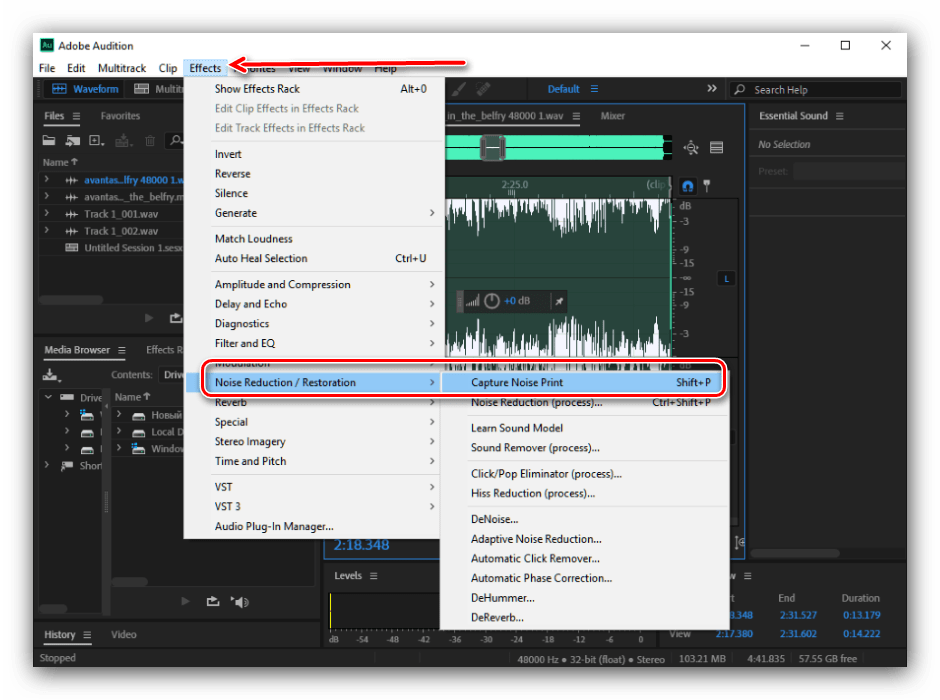The width and height of the screenshot is (940, 700).
Task: Click the Import File icon in Files panel
Action: click(72, 141)
